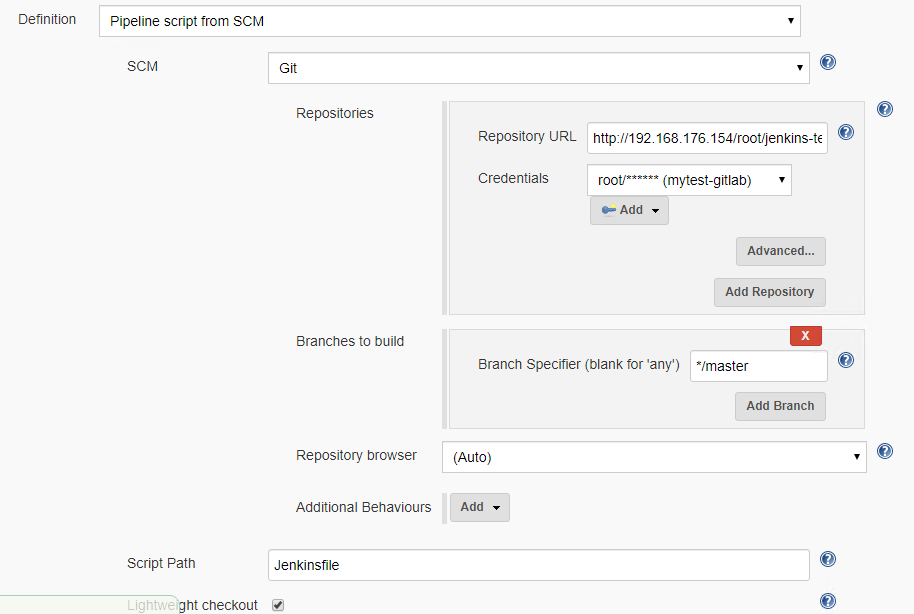Screen dimensions: 914x614
Task: Toggle the Lightweight checkout checkbox
Action: [278, 605]
